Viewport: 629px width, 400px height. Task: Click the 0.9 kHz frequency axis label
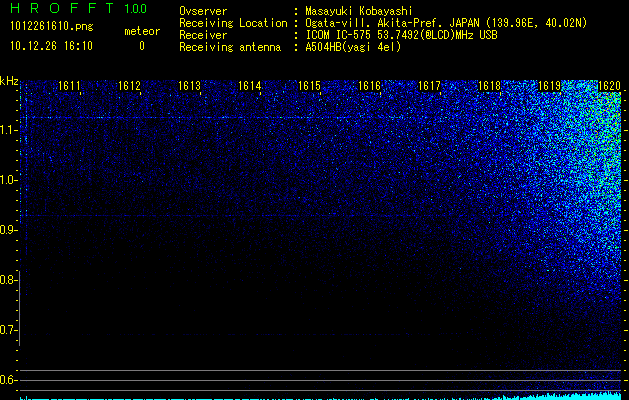tap(8, 230)
